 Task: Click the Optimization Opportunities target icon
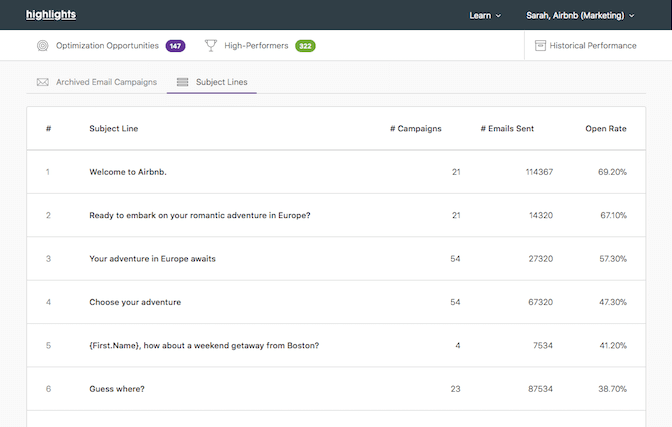point(42,46)
